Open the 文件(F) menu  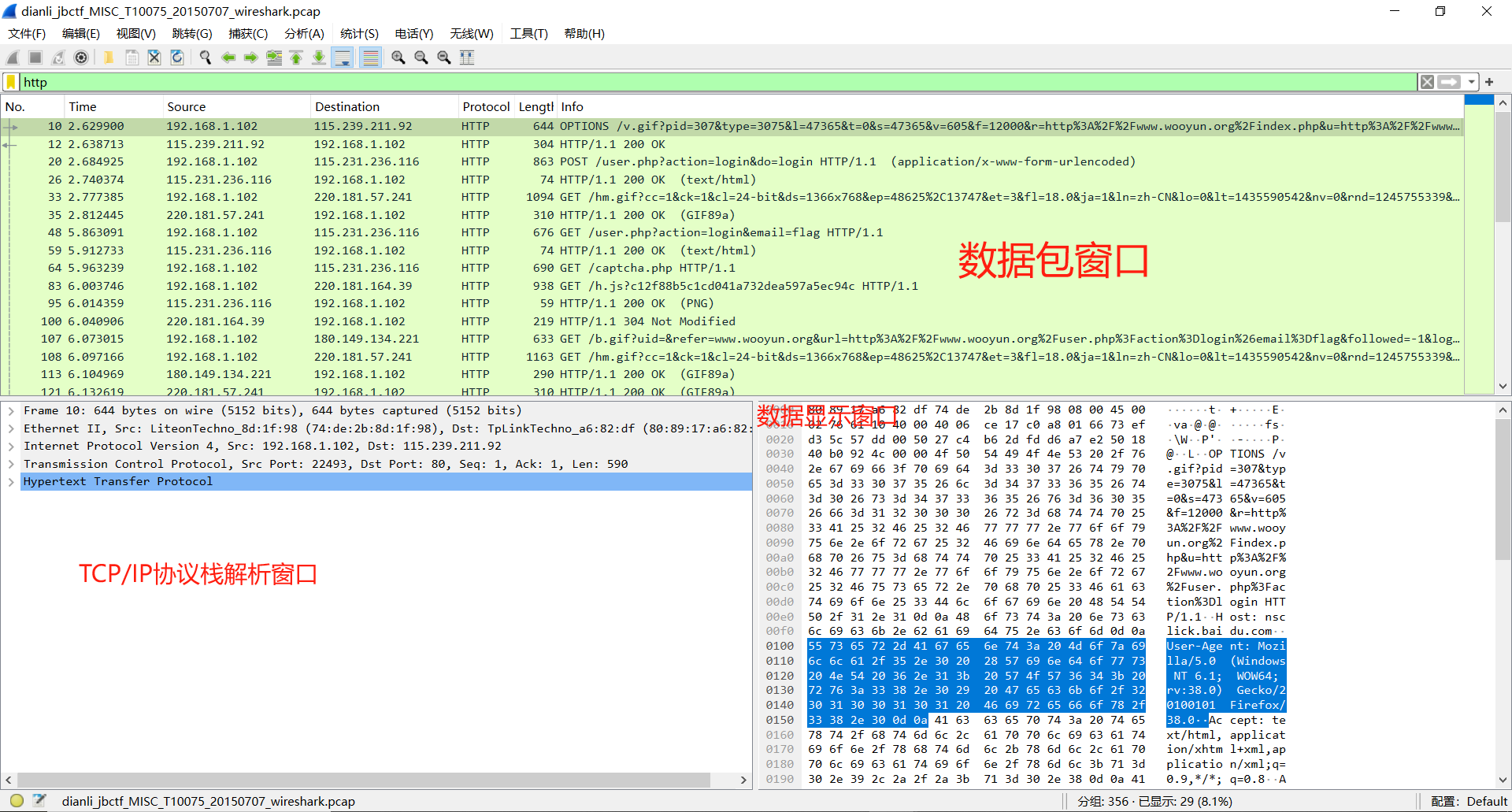27,34
